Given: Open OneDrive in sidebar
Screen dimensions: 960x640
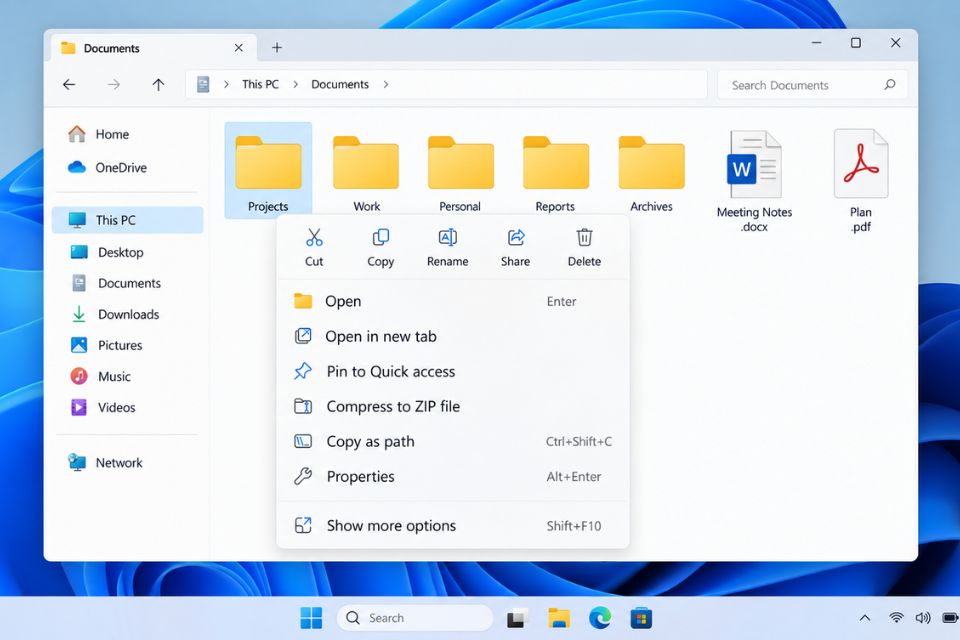Looking at the screenshot, I should pos(127,167).
